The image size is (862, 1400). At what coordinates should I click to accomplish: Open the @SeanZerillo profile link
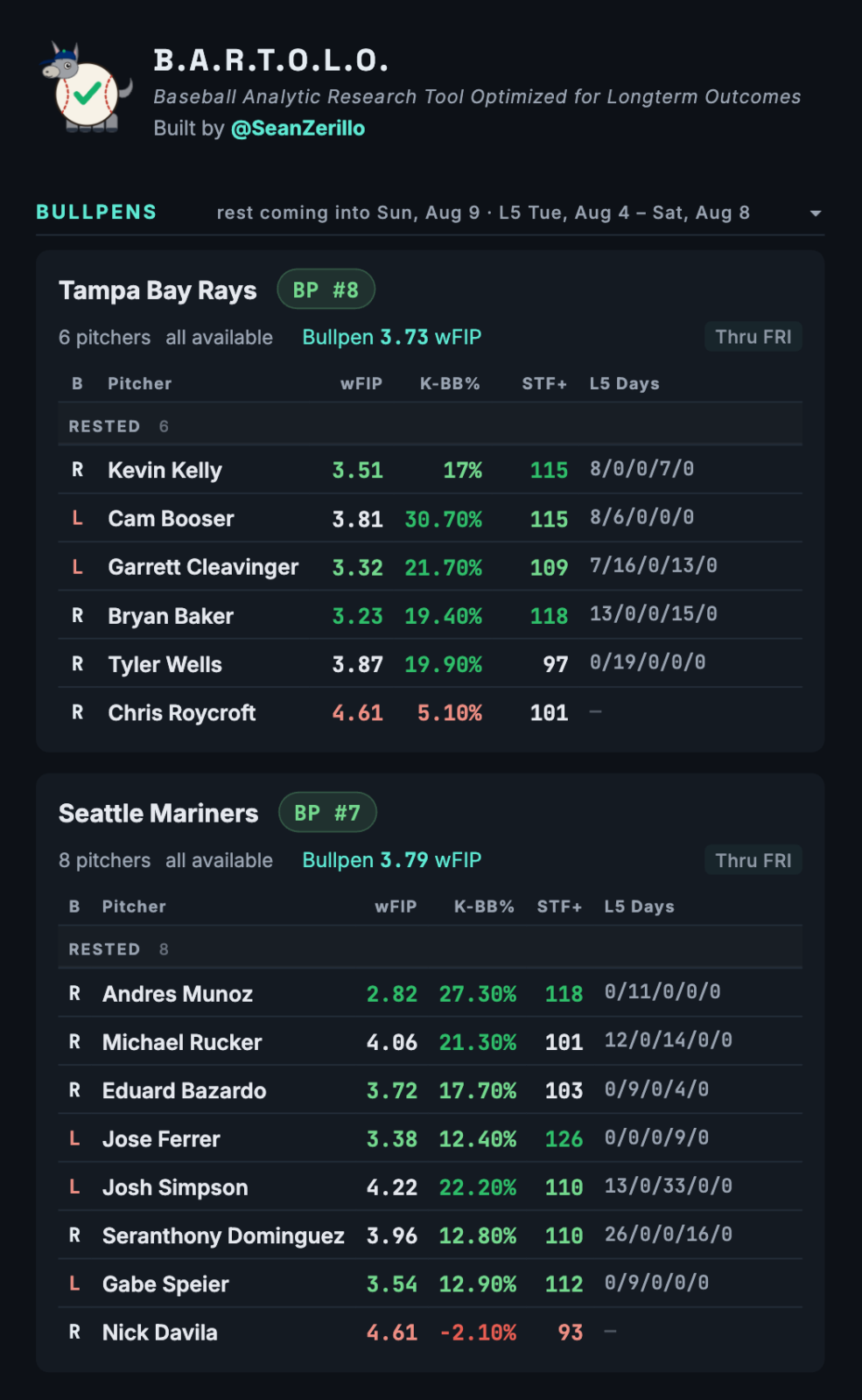point(298,129)
